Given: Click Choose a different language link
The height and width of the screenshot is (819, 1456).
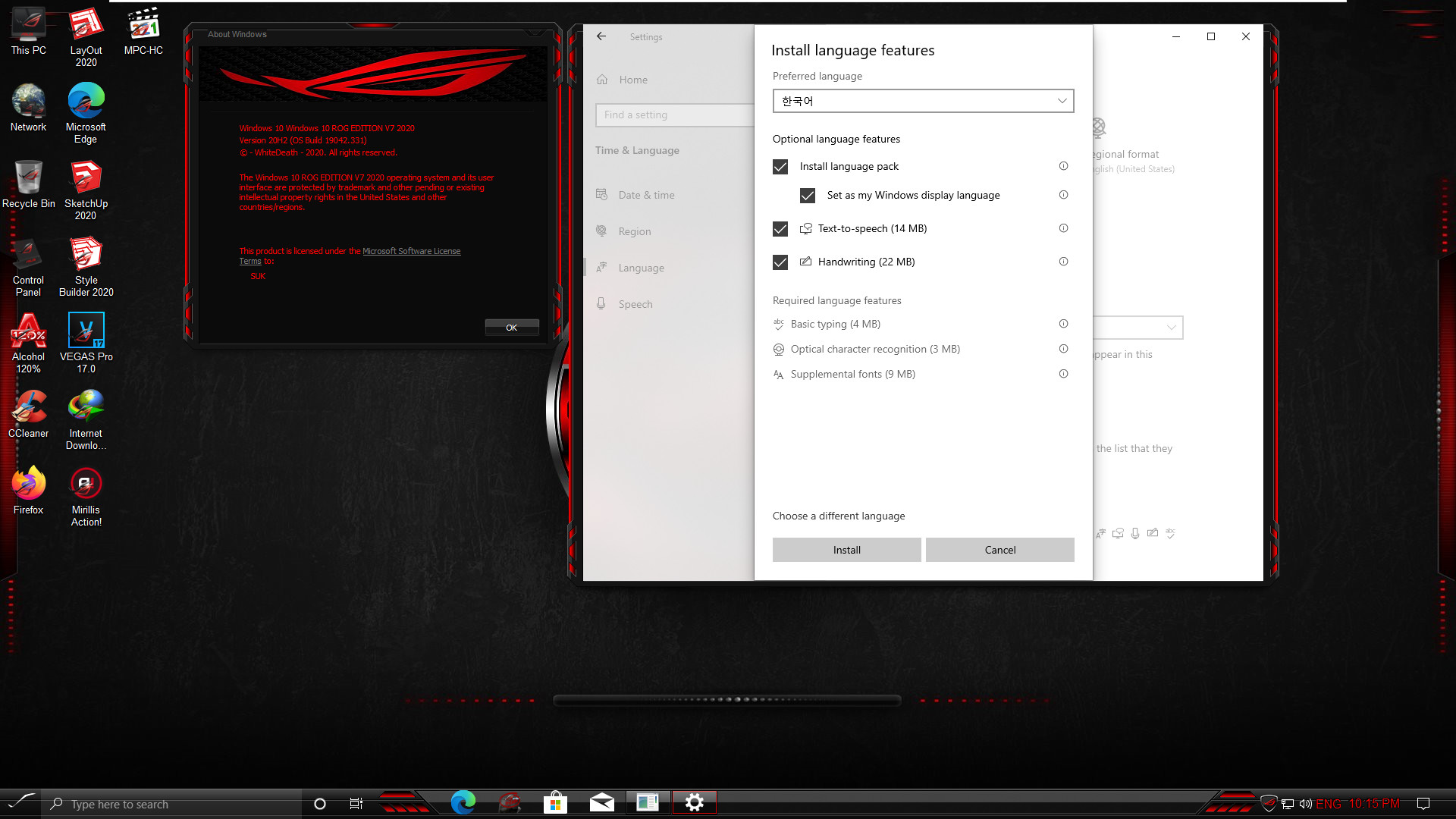Looking at the screenshot, I should point(839,516).
